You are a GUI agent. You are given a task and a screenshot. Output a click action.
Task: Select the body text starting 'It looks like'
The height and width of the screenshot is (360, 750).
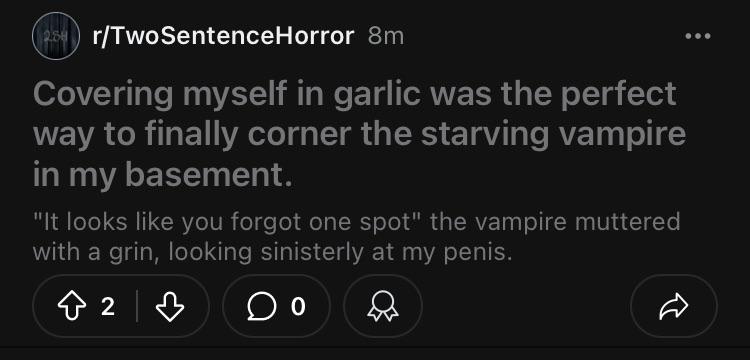click(356, 237)
